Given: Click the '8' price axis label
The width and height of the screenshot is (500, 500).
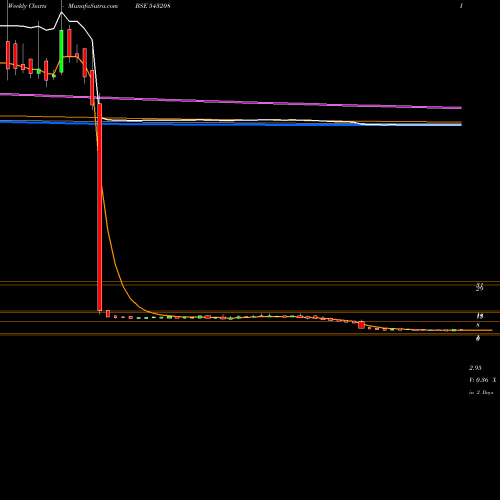Looking at the screenshot, I should pyautogui.click(x=478, y=325).
